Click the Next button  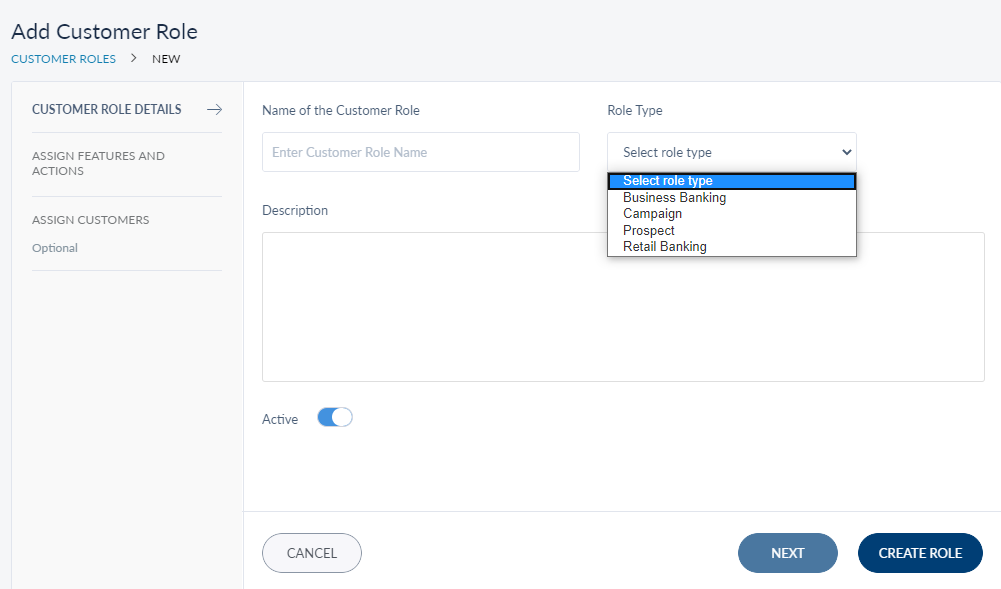pos(787,553)
